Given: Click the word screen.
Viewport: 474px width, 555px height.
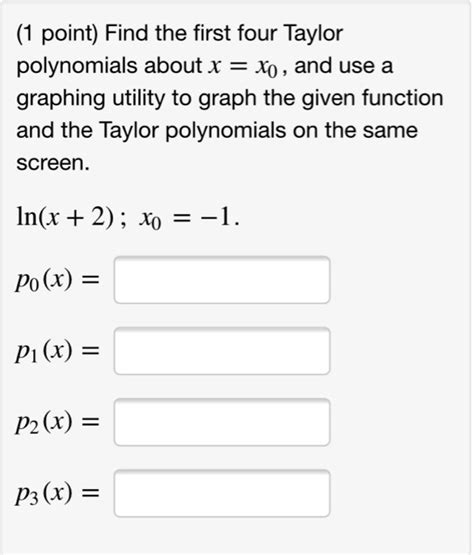Looking at the screenshot, I should tap(52, 164).
